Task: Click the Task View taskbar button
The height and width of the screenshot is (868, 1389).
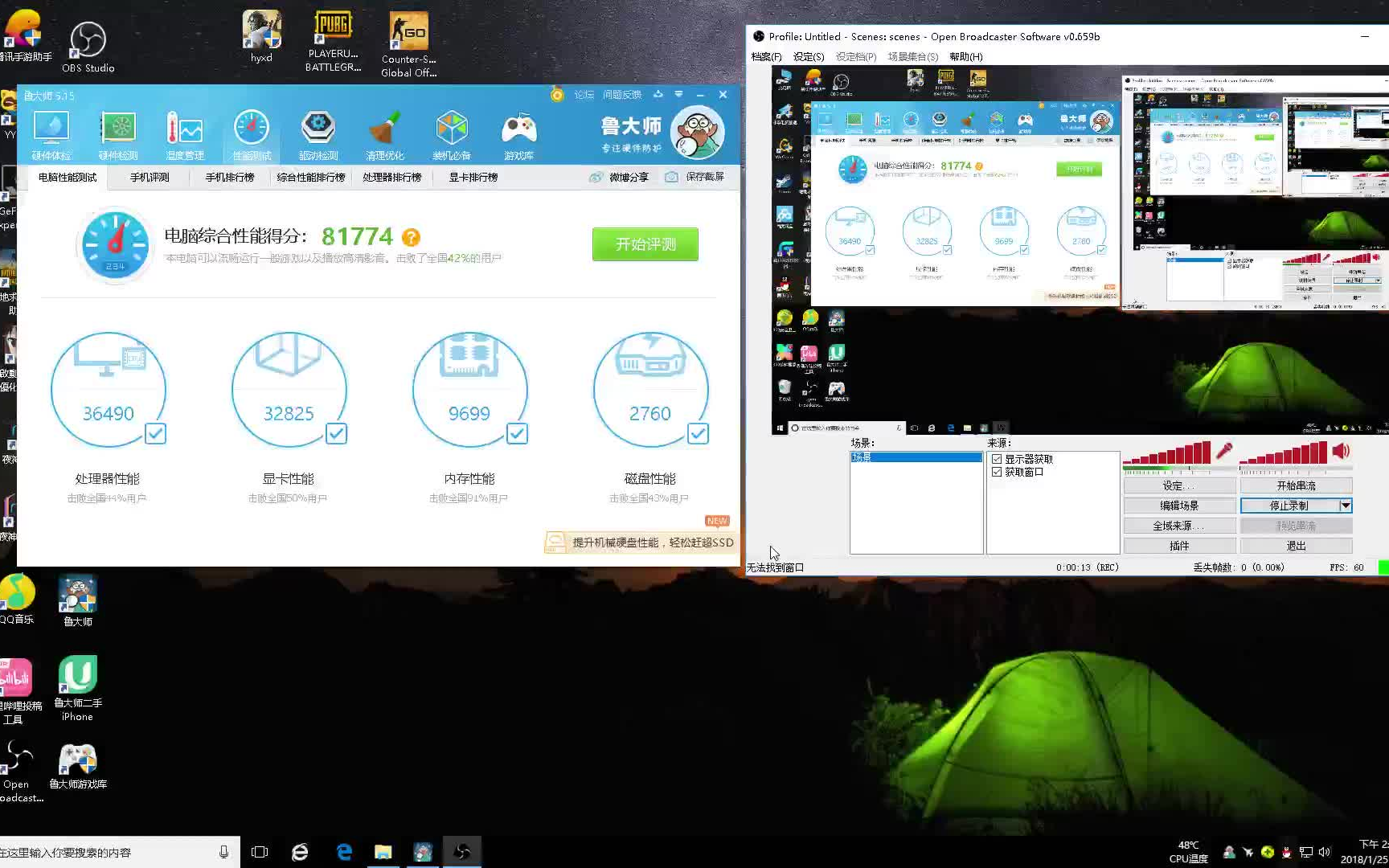Action: pyautogui.click(x=260, y=852)
